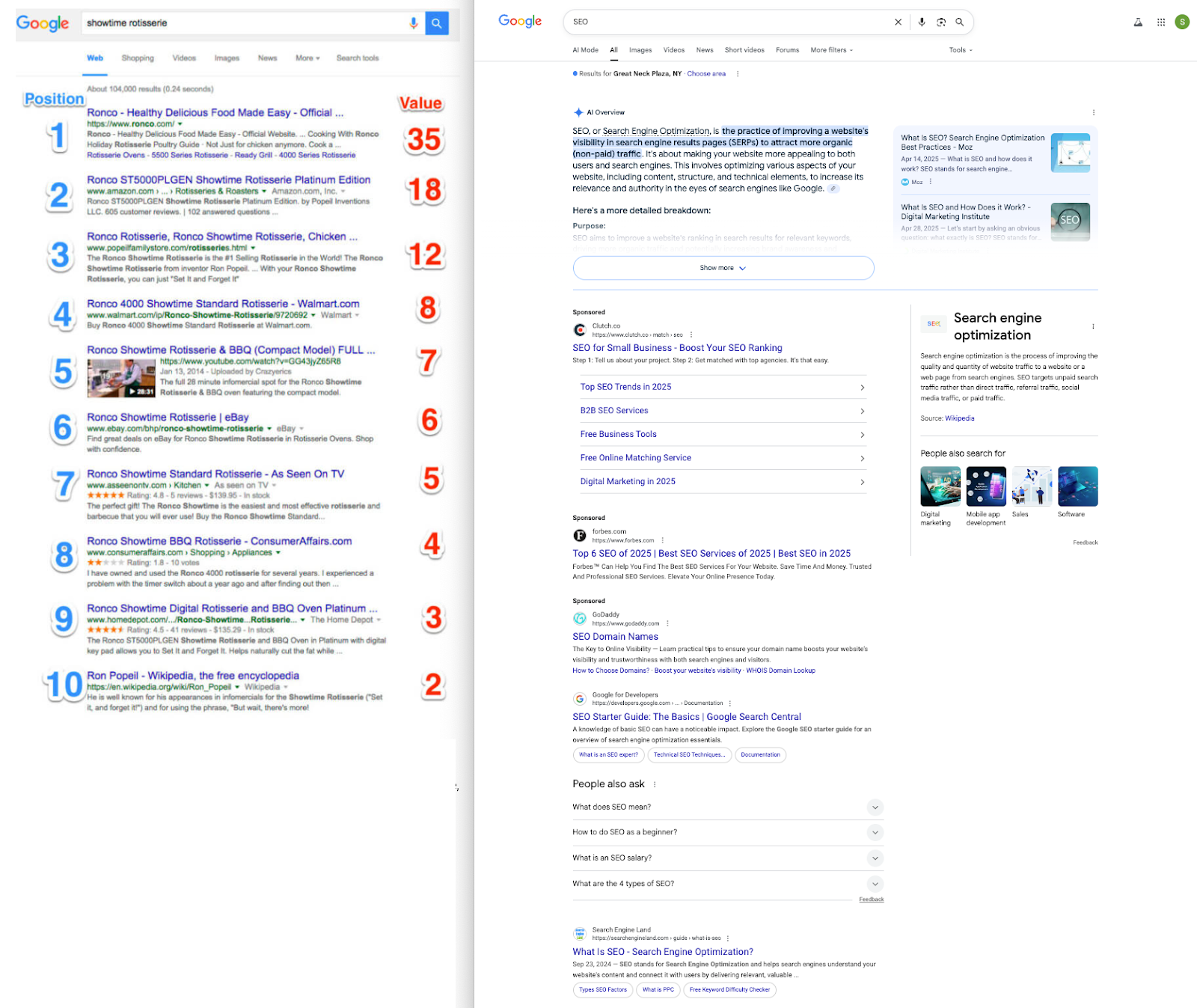The image size is (1197, 1008).
Task: Open options menu beside Choose area
Action: pos(738,74)
